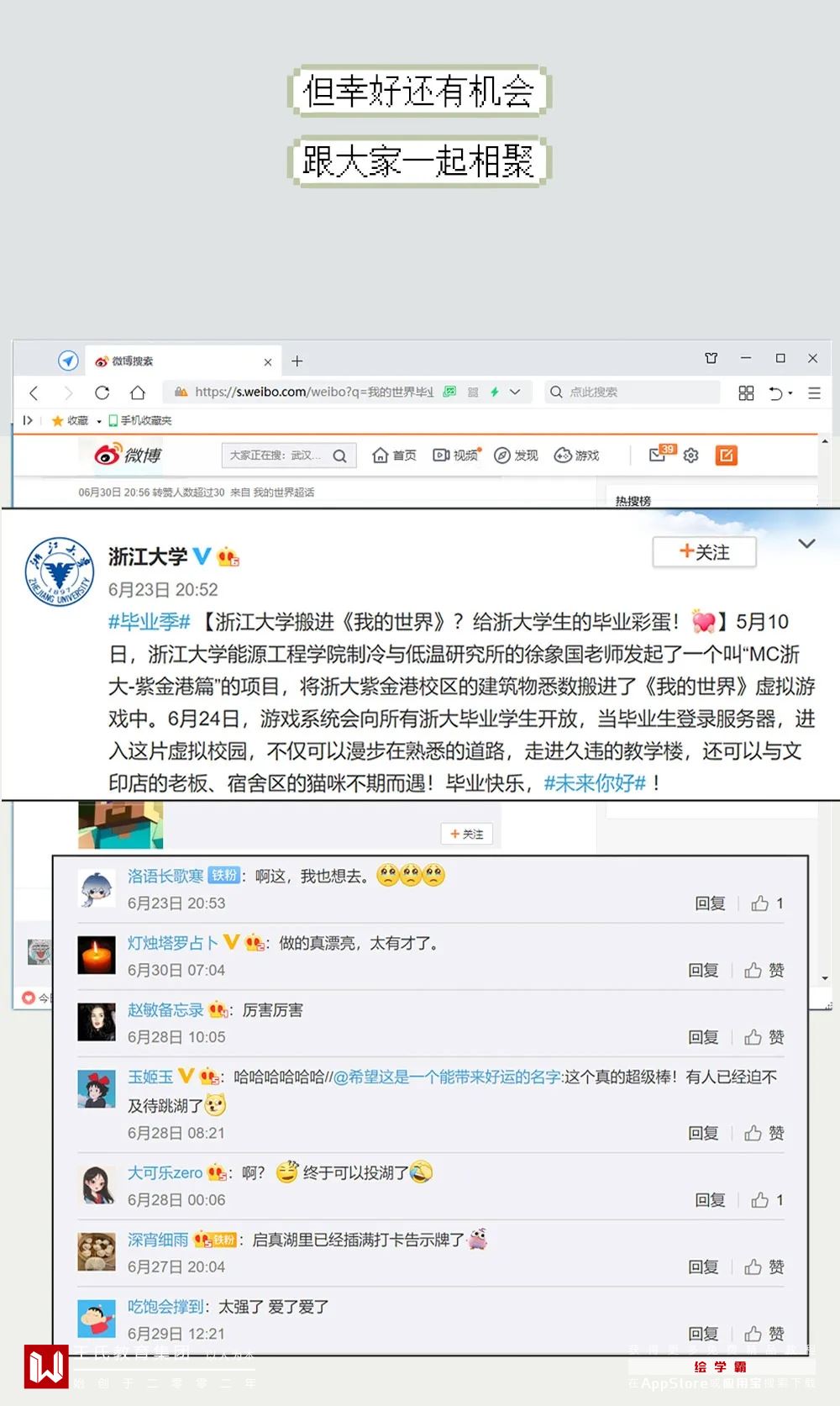The height and width of the screenshot is (1406, 840).
Task: Open the @希望这是一个能带来好运的名字 mention
Action: click(x=447, y=1077)
